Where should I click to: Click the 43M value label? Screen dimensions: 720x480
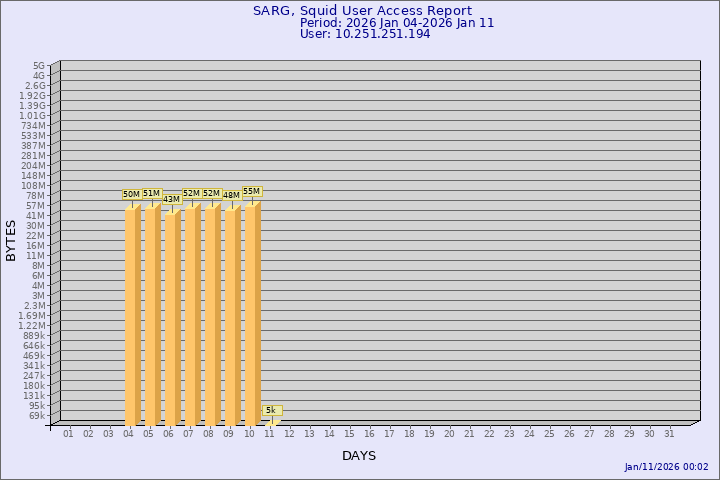[x=171, y=199]
